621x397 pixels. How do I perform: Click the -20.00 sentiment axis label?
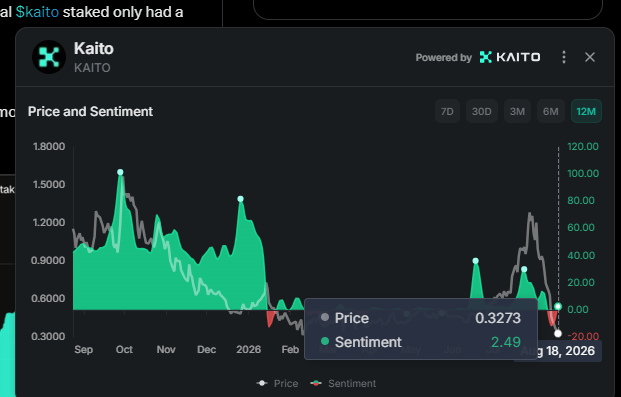(583, 336)
